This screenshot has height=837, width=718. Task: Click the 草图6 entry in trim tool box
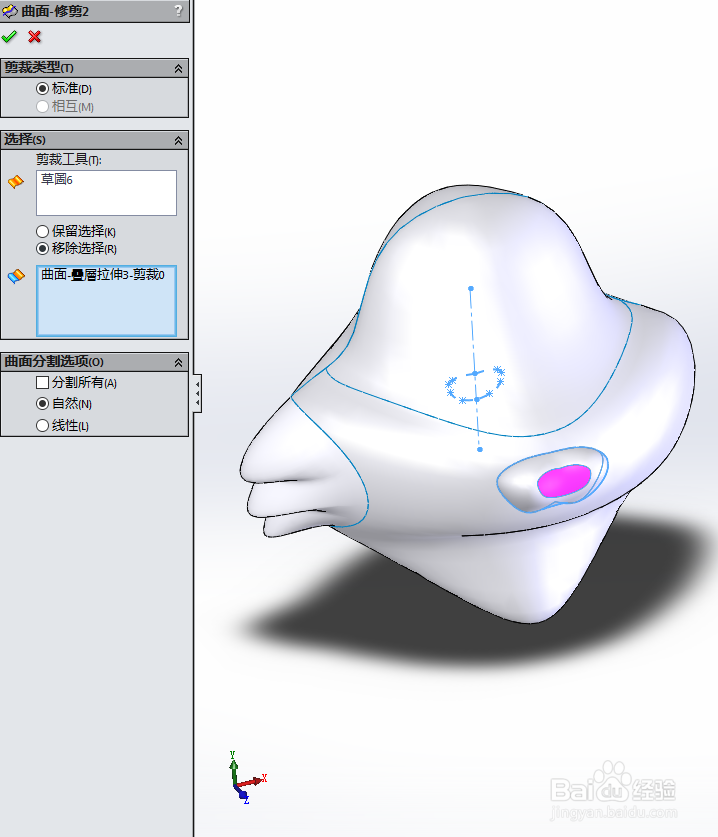coord(57,180)
